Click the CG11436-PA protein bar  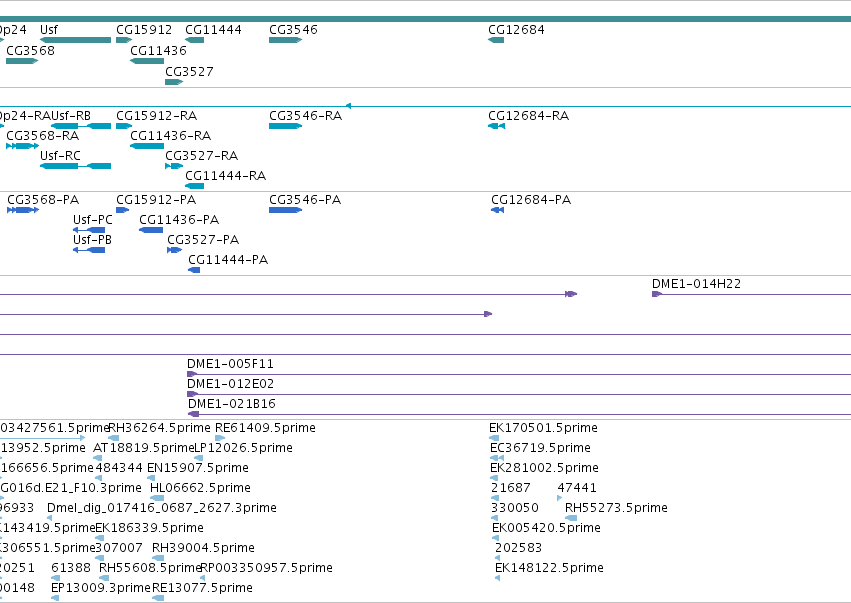click(151, 230)
